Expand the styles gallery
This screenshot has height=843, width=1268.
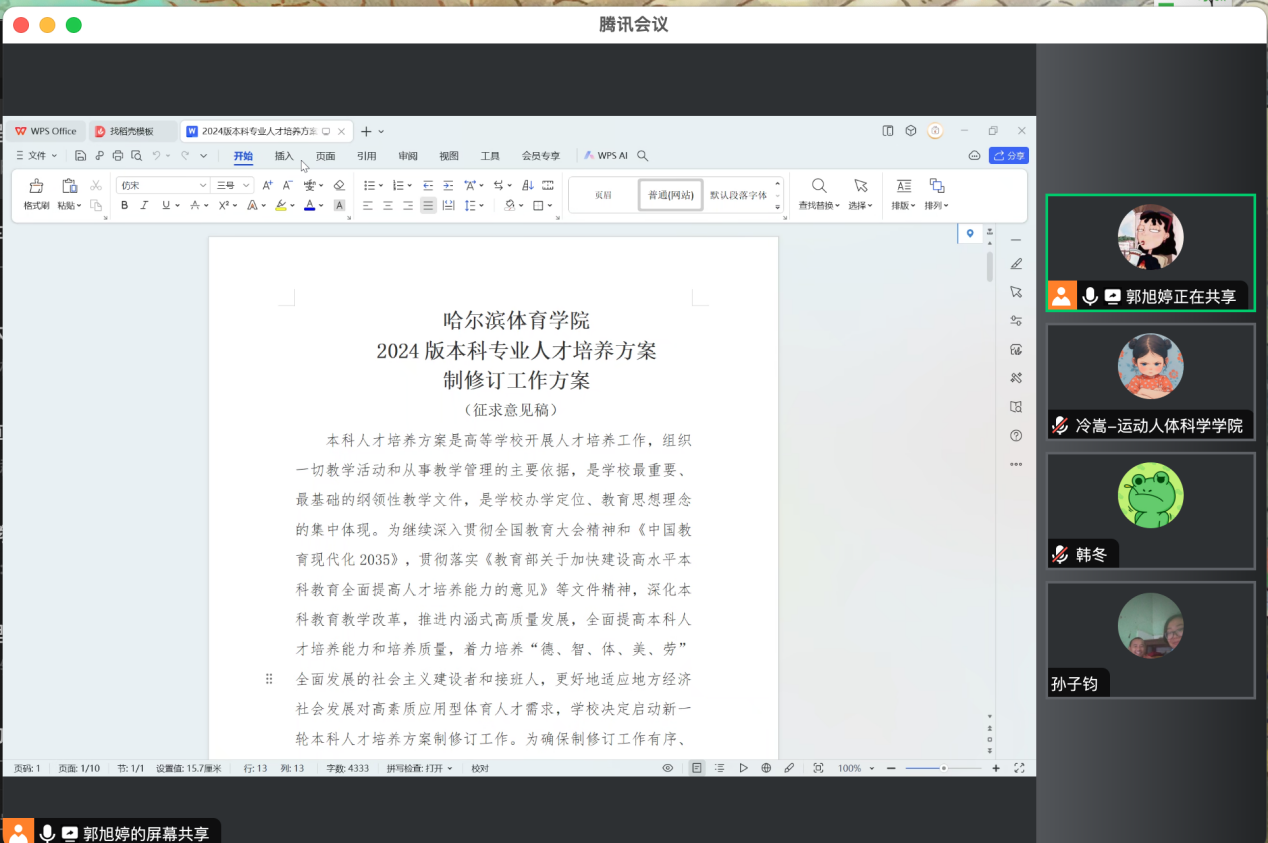coord(778,207)
